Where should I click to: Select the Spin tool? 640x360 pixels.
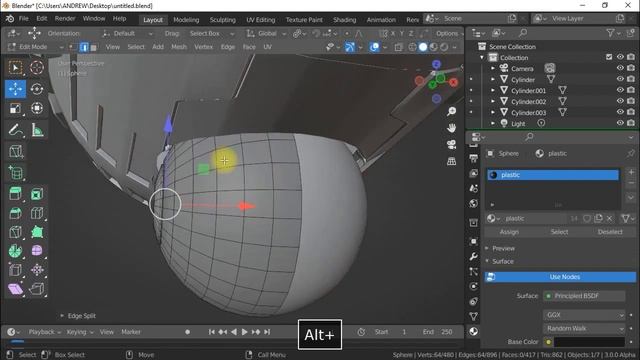(15, 250)
